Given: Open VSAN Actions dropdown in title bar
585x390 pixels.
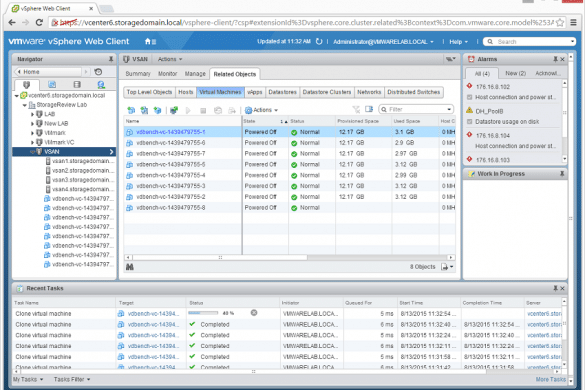Looking at the screenshot, I should pos(170,59).
